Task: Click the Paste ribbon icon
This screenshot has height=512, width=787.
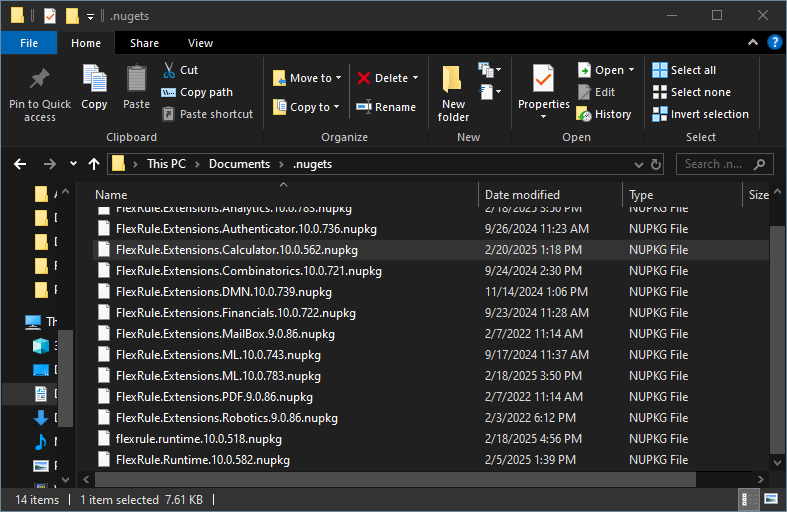Action: (136, 79)
